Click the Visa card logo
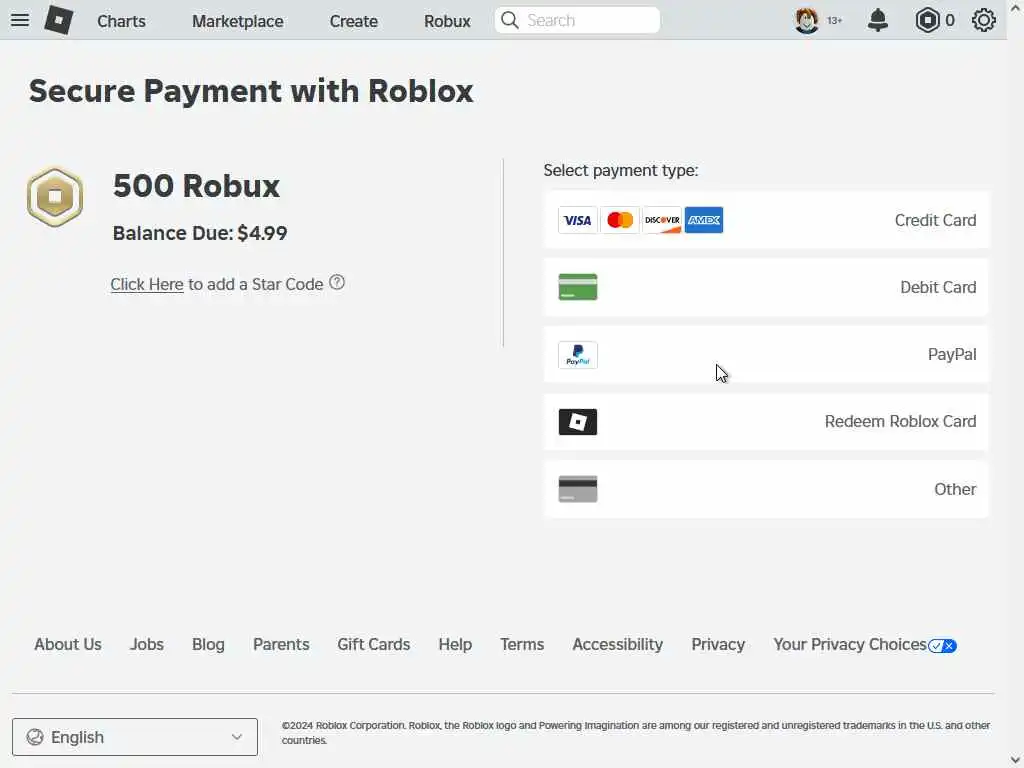The height and width of the screenshot is (768, 1024). 577,220
